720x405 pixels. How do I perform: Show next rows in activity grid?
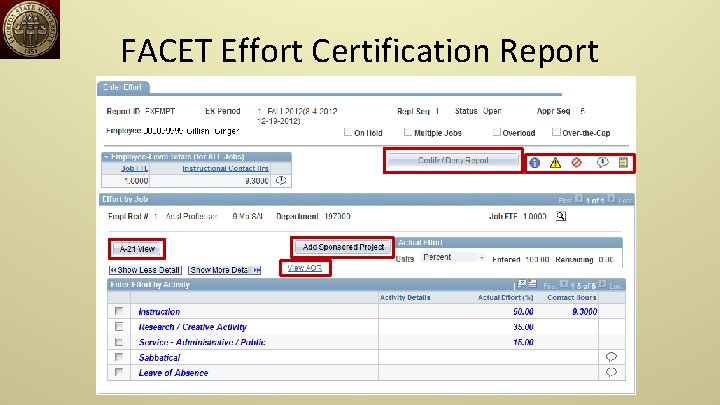602,285
